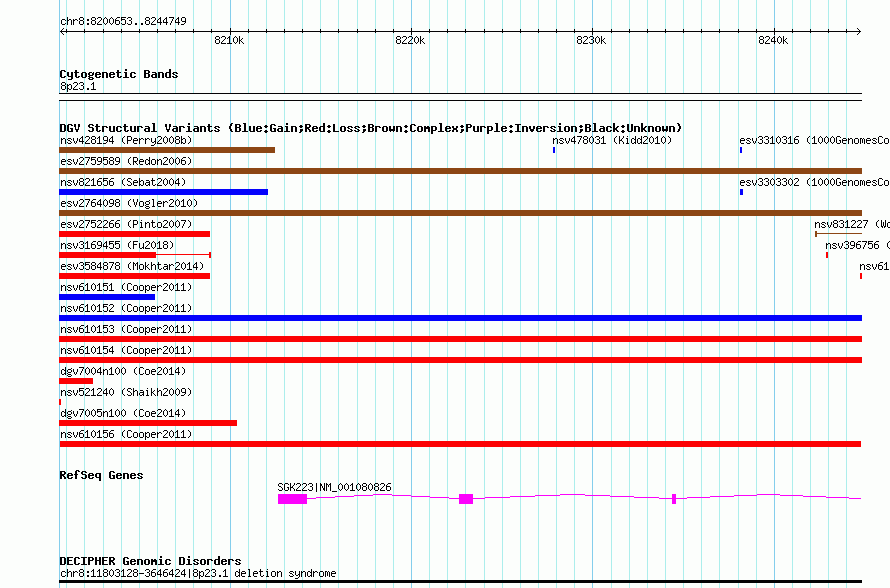Open the Cytogenetic Bands track title

click(119, 74)
